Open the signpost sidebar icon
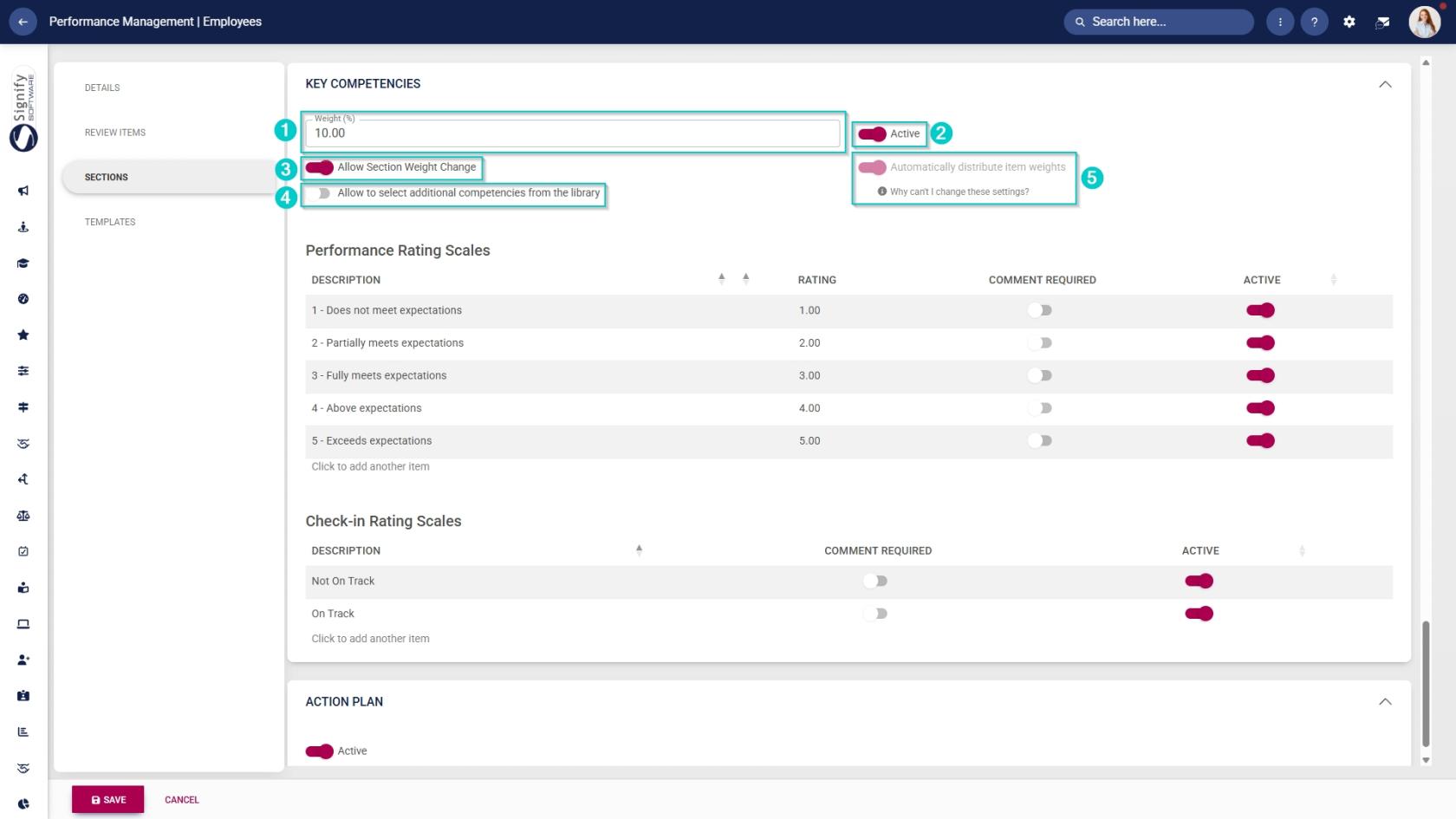This screenshot has width=1456, height=819. 23,406
